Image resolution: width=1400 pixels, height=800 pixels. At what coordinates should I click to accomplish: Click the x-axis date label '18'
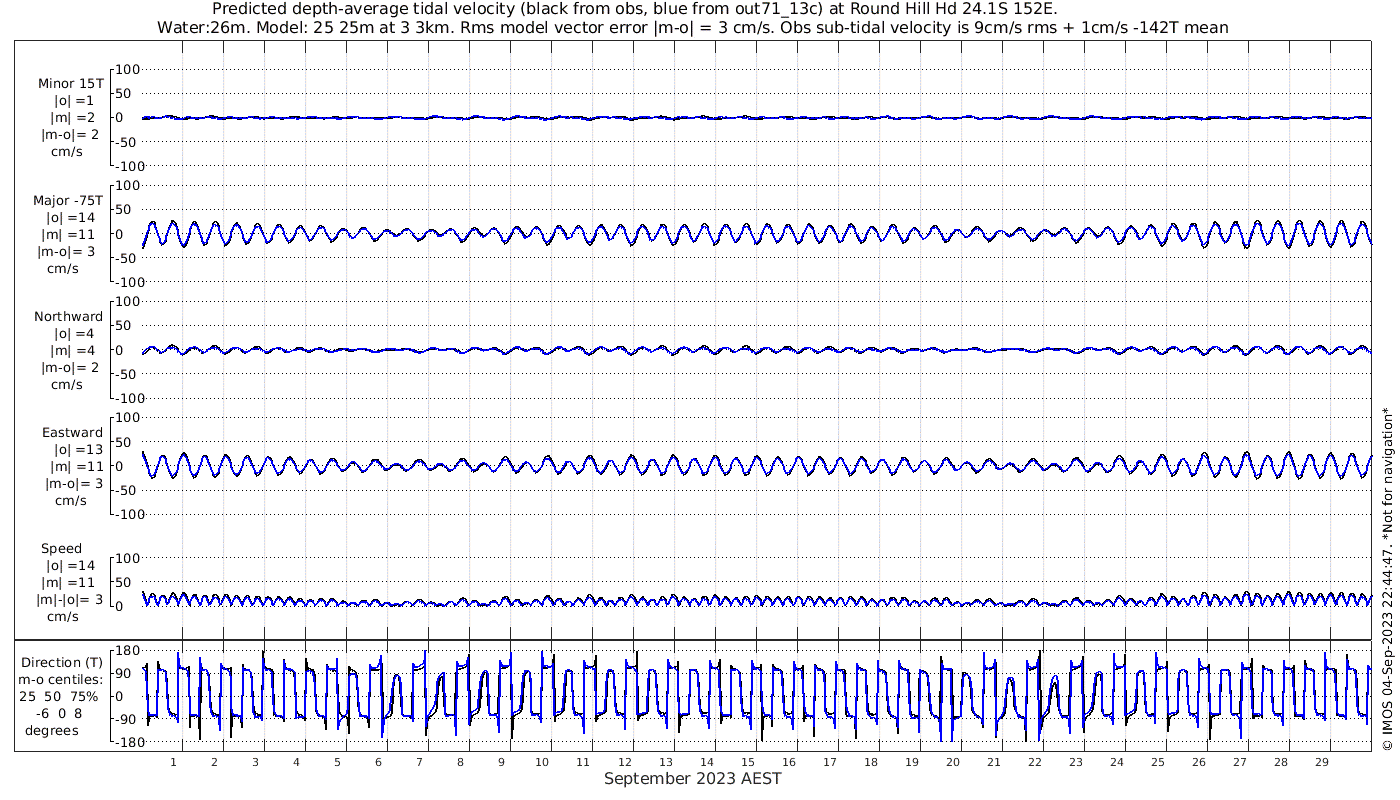[x=870, y=762]
